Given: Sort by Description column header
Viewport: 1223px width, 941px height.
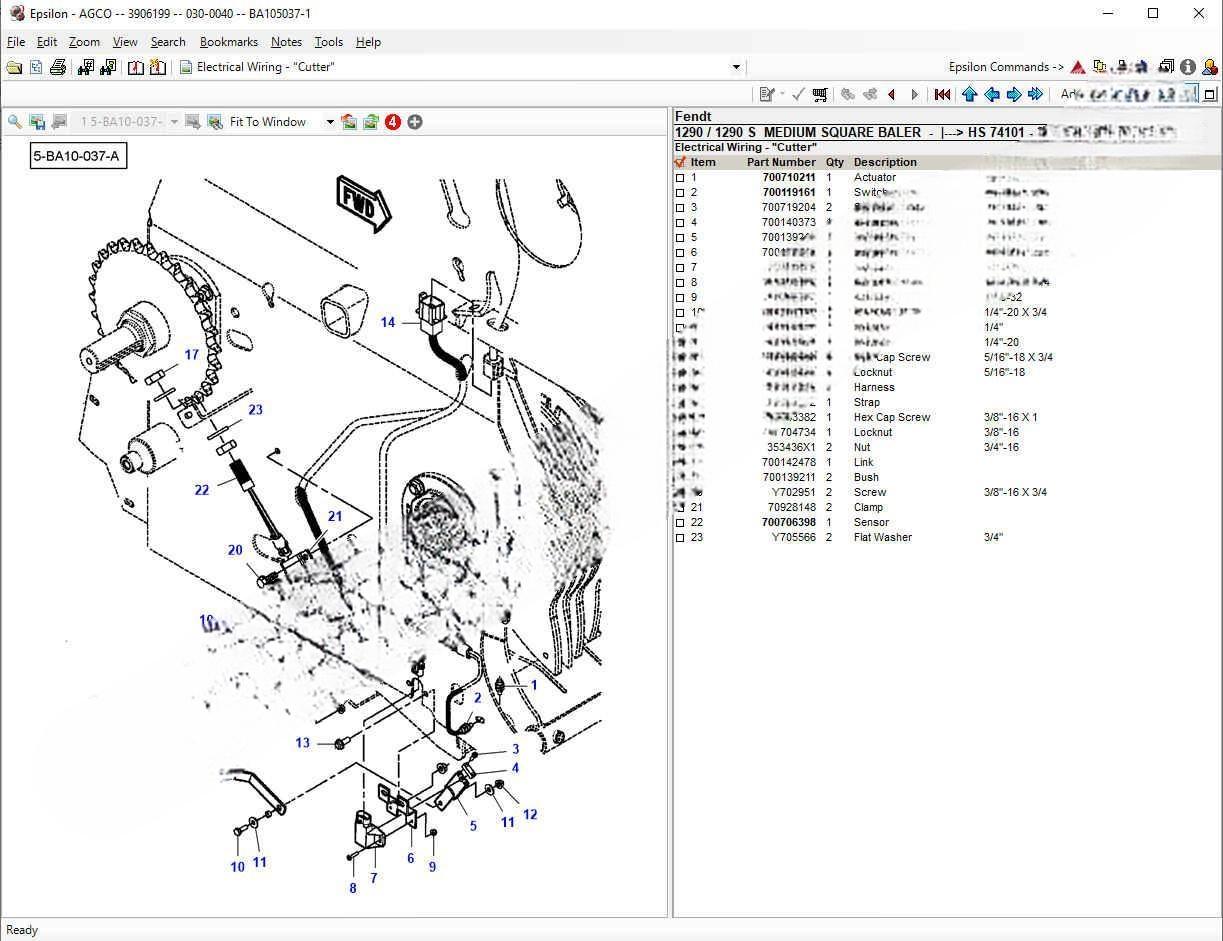Looking at the screenshot, I should 885,162.
